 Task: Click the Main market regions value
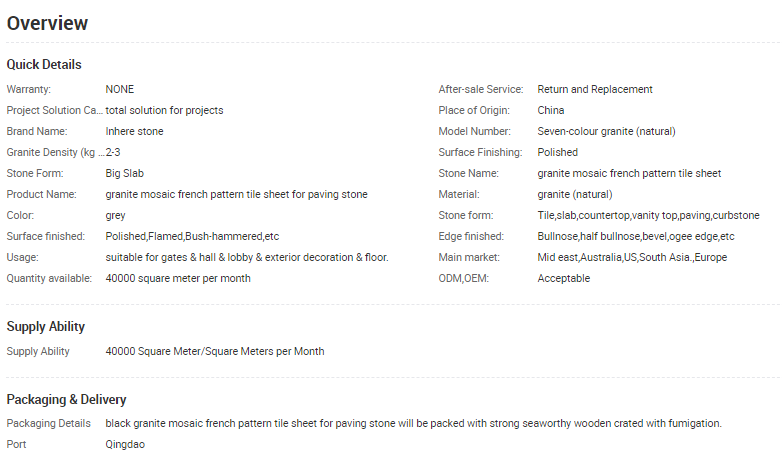[x=632, y=257]
